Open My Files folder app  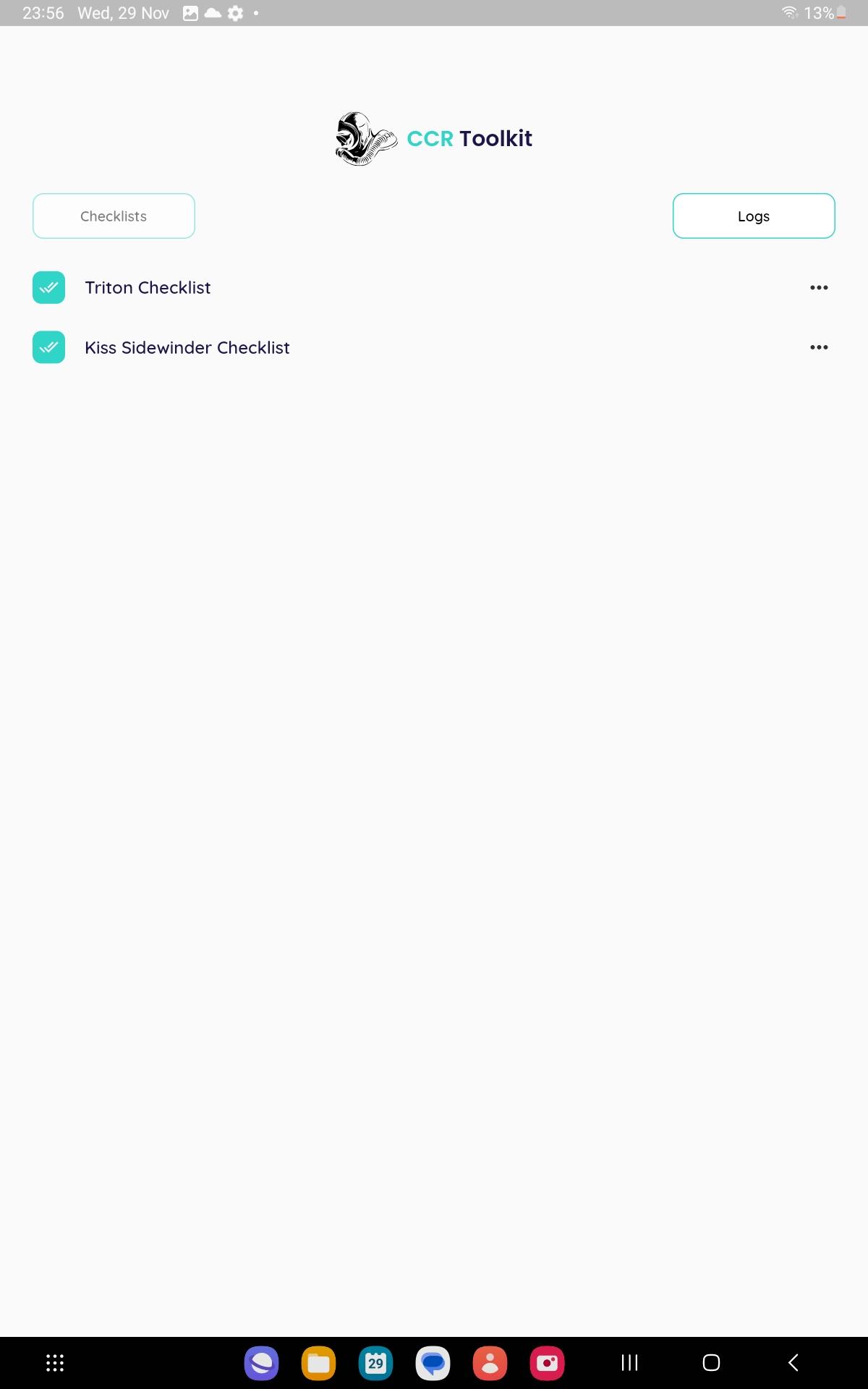tap(318, 1364)
